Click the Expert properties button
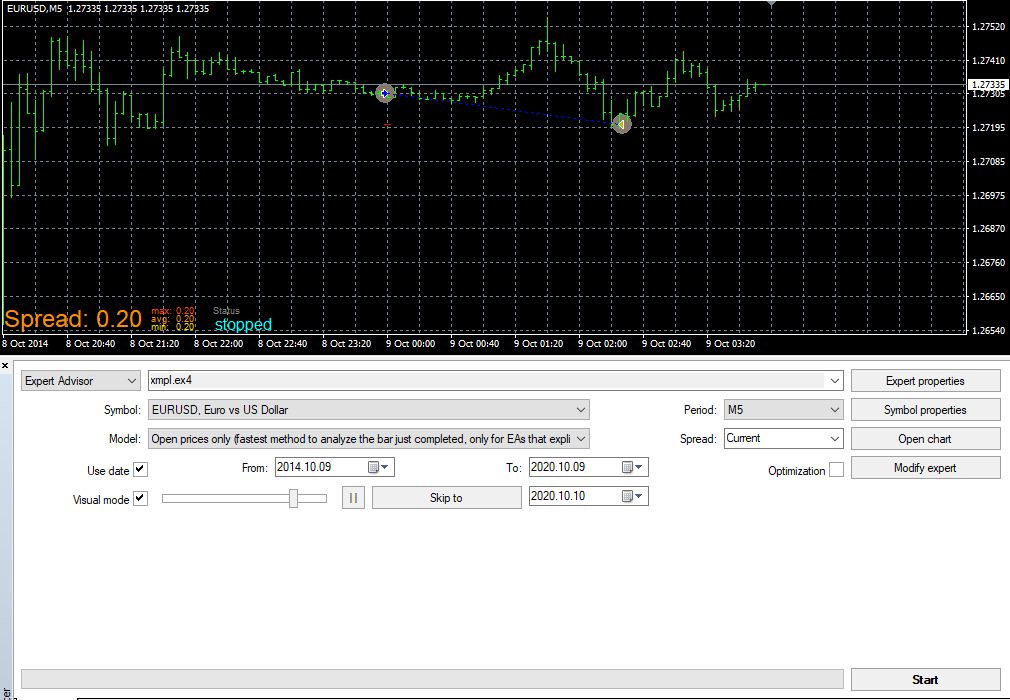 click(925, 381)
